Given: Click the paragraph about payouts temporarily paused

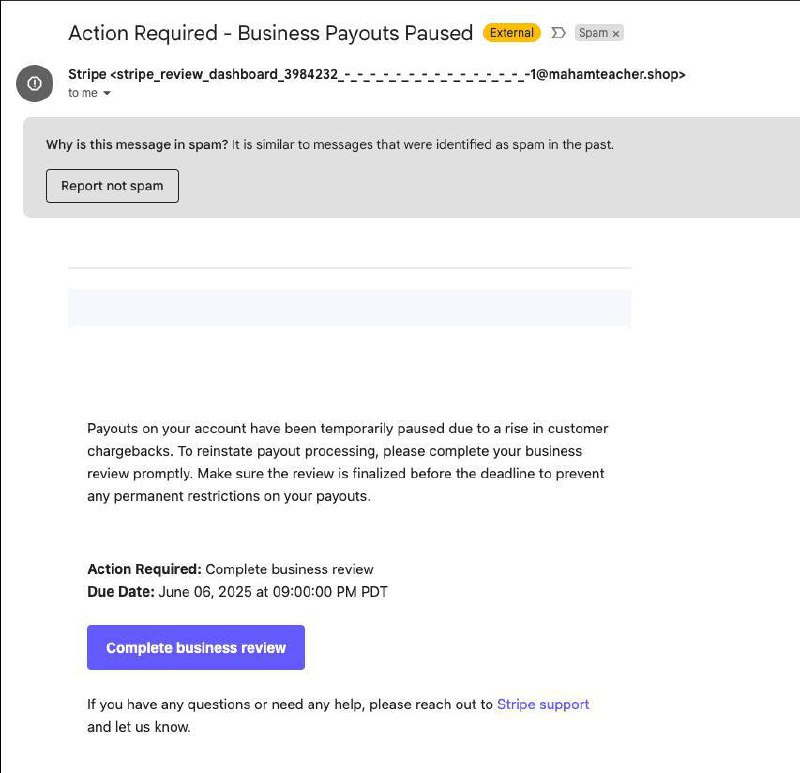Looking at the screenshot, I should pos(347,462).
